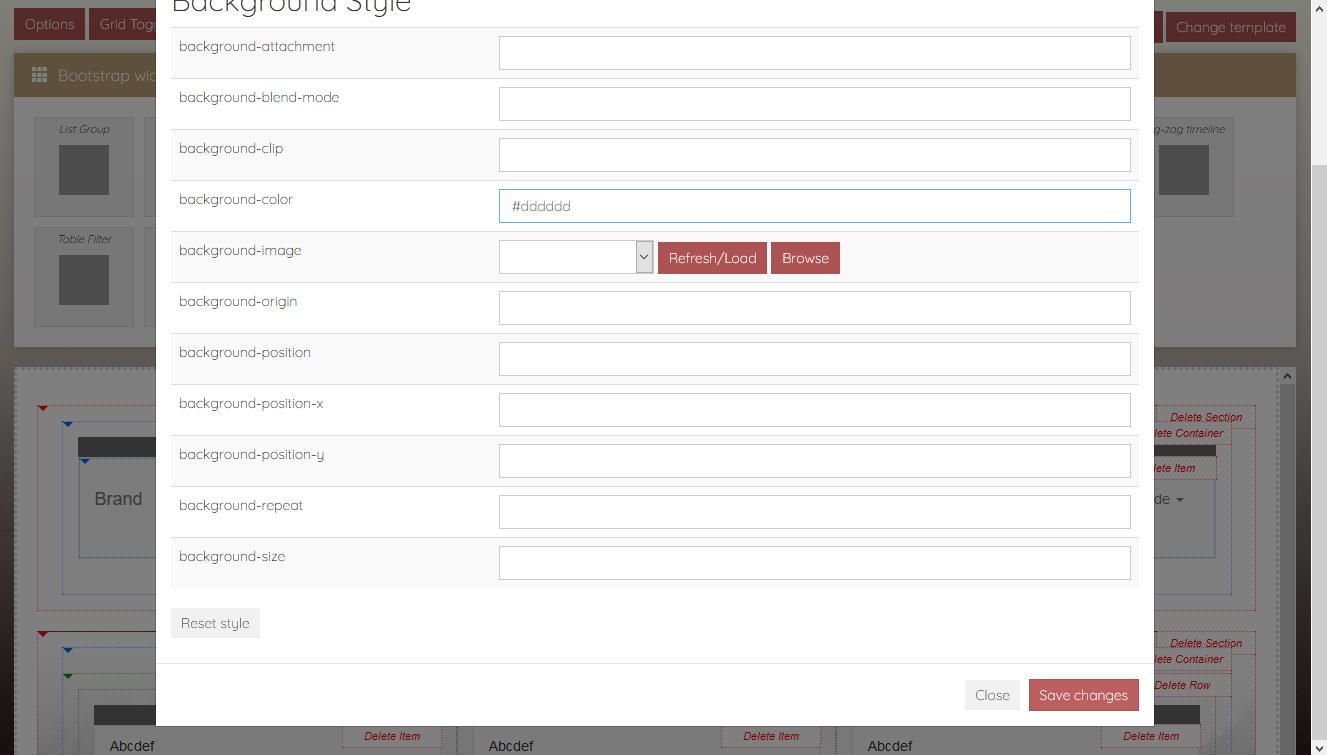Click the Delete Row link
Image resolution: width=1327 pixels, height=755 pixels.
(x=1182, y=686)
